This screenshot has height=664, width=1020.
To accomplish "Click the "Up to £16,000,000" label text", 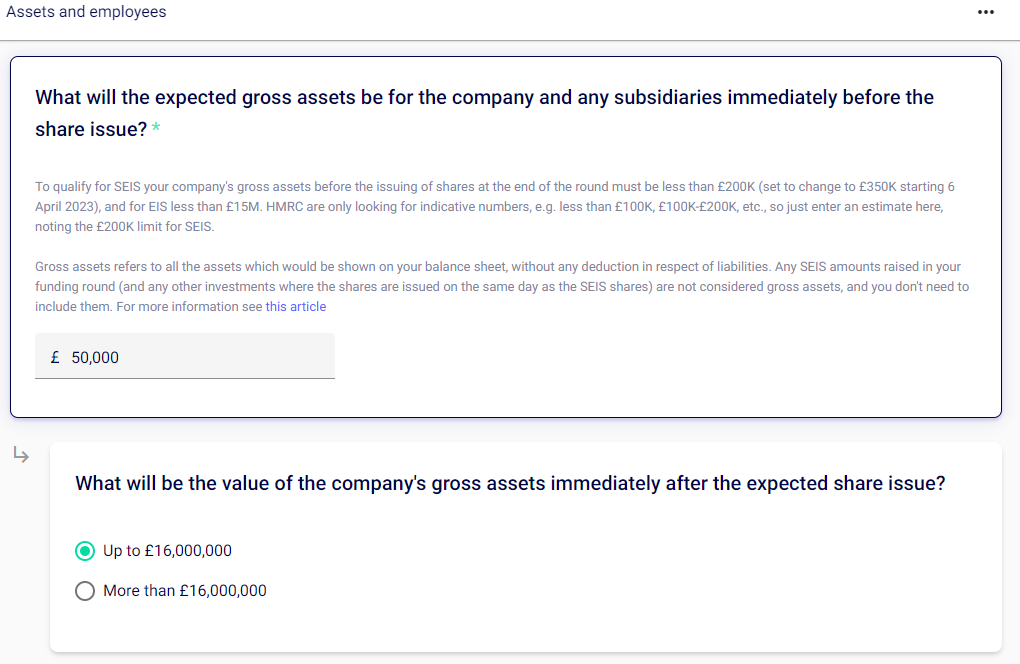I will [x=167, y=551].
